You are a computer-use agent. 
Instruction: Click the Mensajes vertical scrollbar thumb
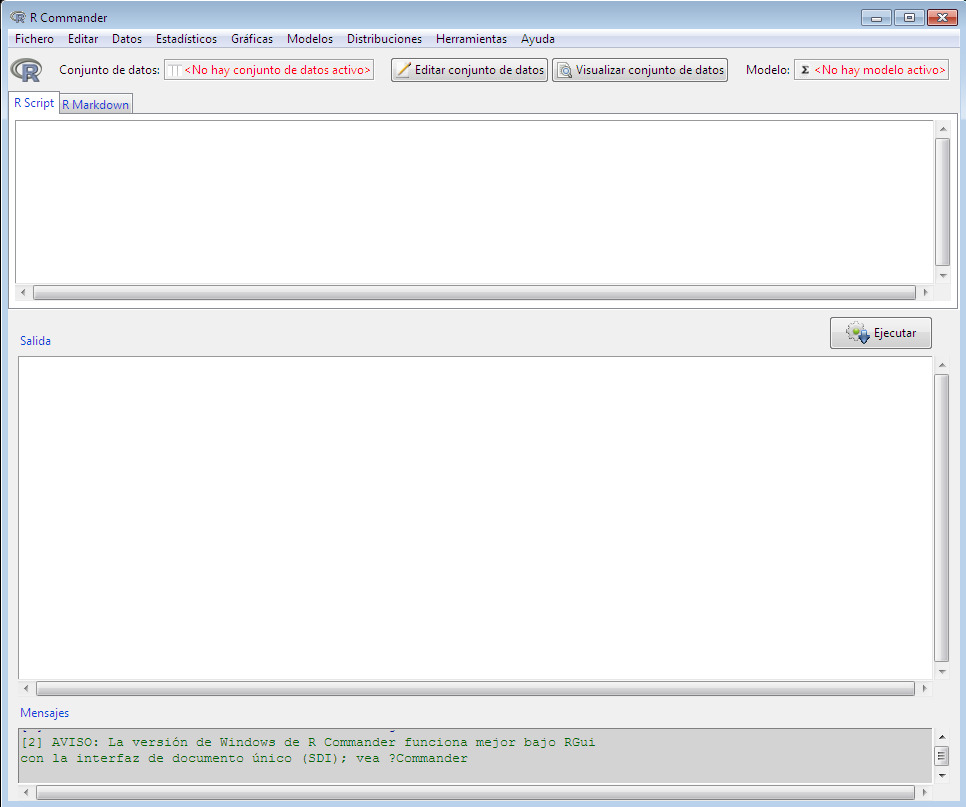pos(941,756)
